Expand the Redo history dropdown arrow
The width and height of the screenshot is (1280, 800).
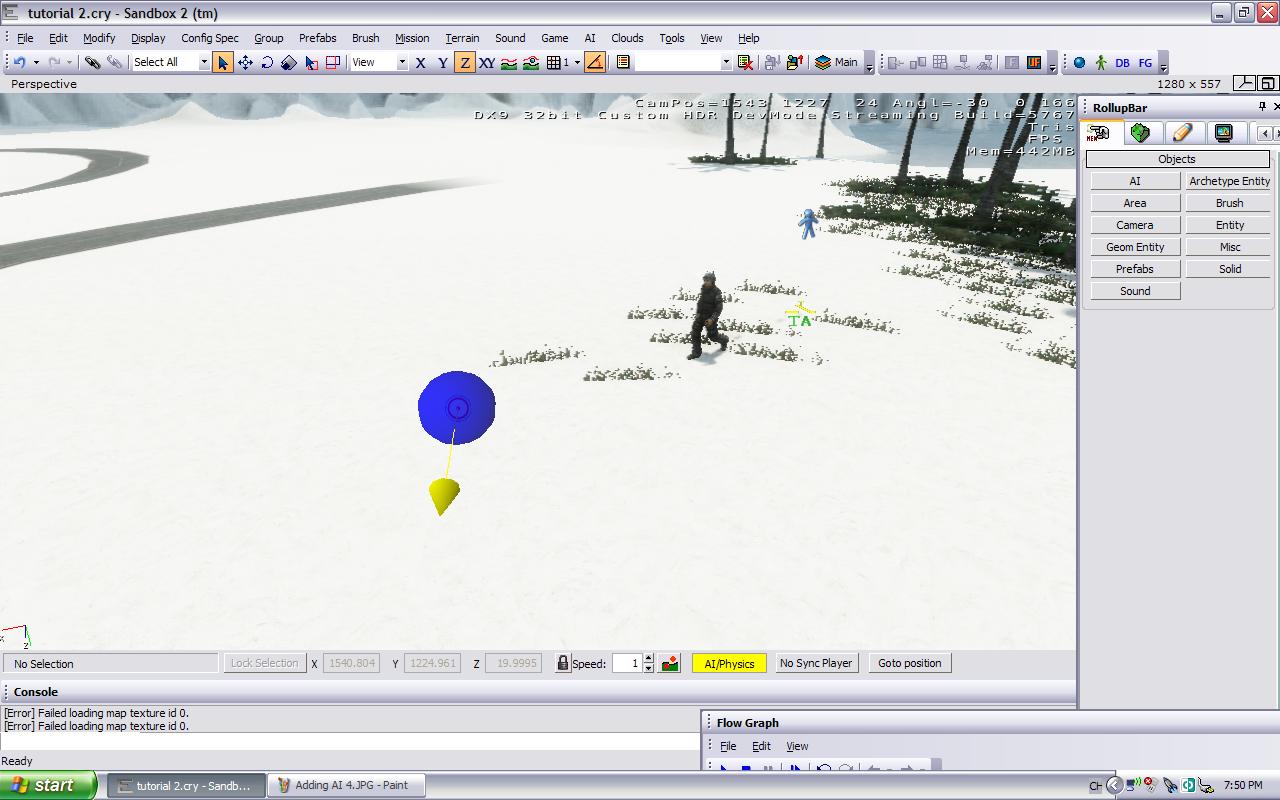tap(70, 62)
